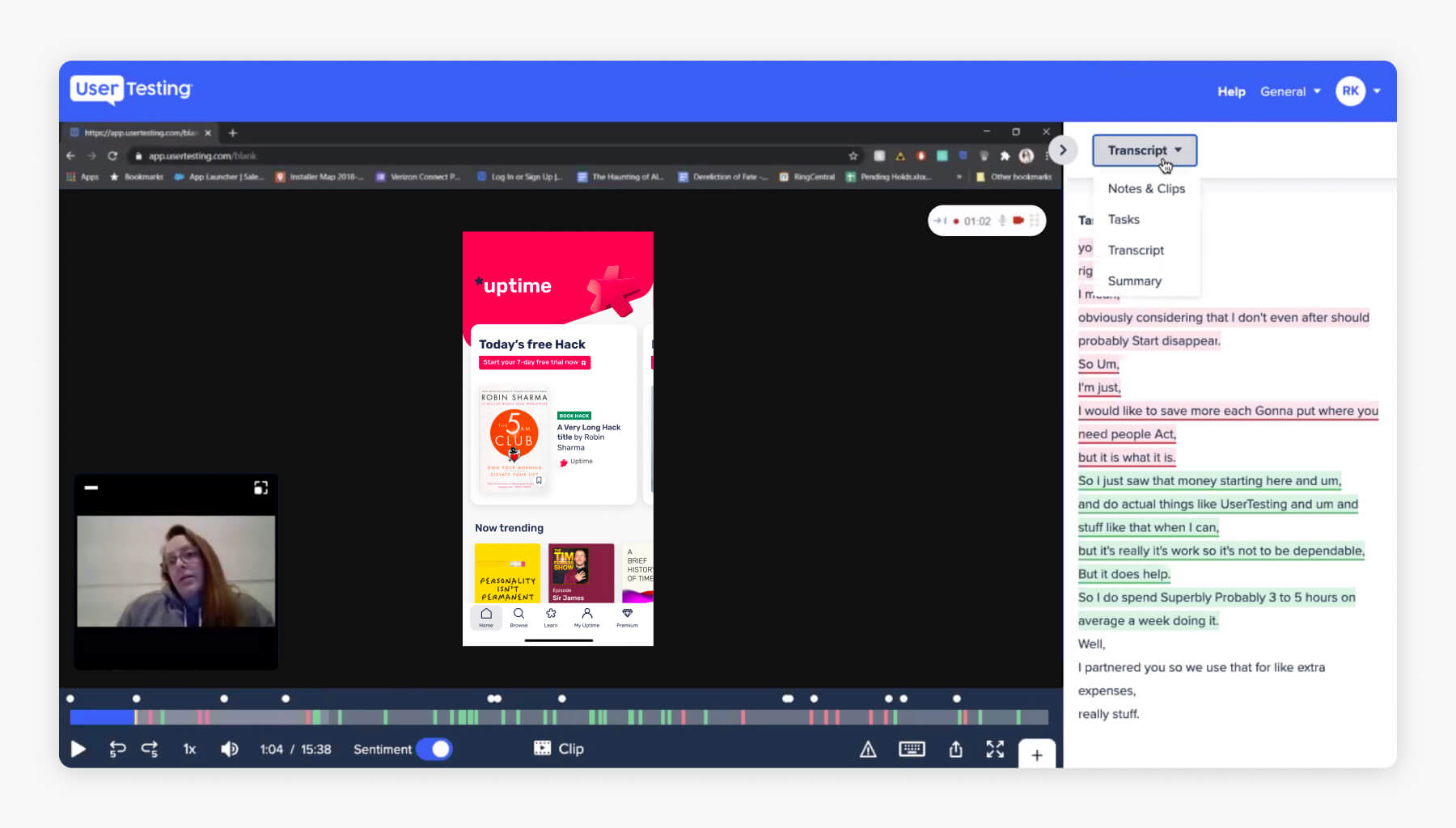Toggle the Sentiment switch off
The image size is (1456, 828).
[434, 749]
